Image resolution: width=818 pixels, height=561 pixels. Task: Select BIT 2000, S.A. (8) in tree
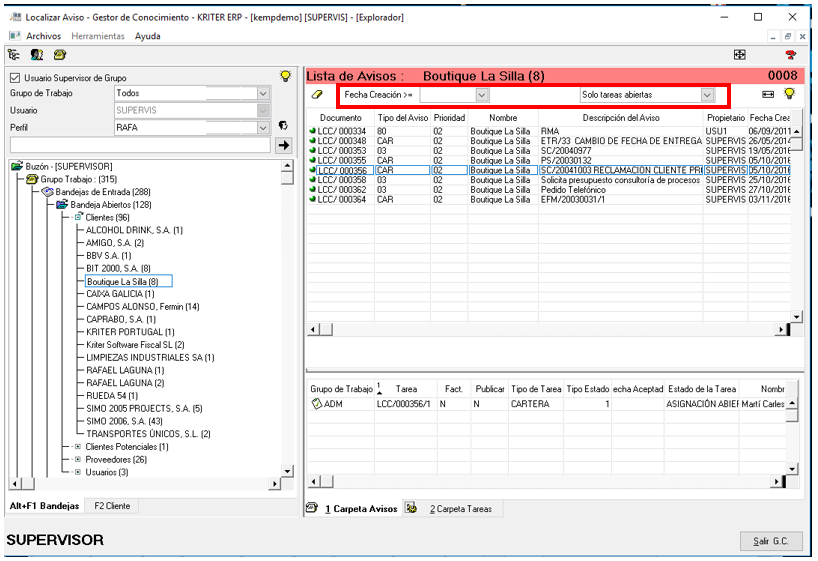(x=118, y=268)
